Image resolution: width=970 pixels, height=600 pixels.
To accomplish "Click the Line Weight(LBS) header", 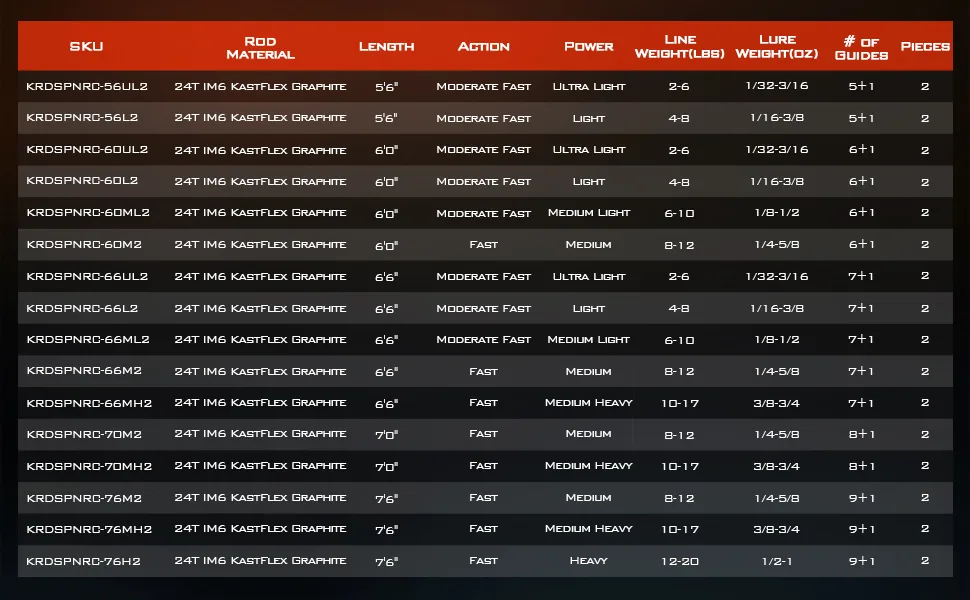I will (x=679, y=46).
